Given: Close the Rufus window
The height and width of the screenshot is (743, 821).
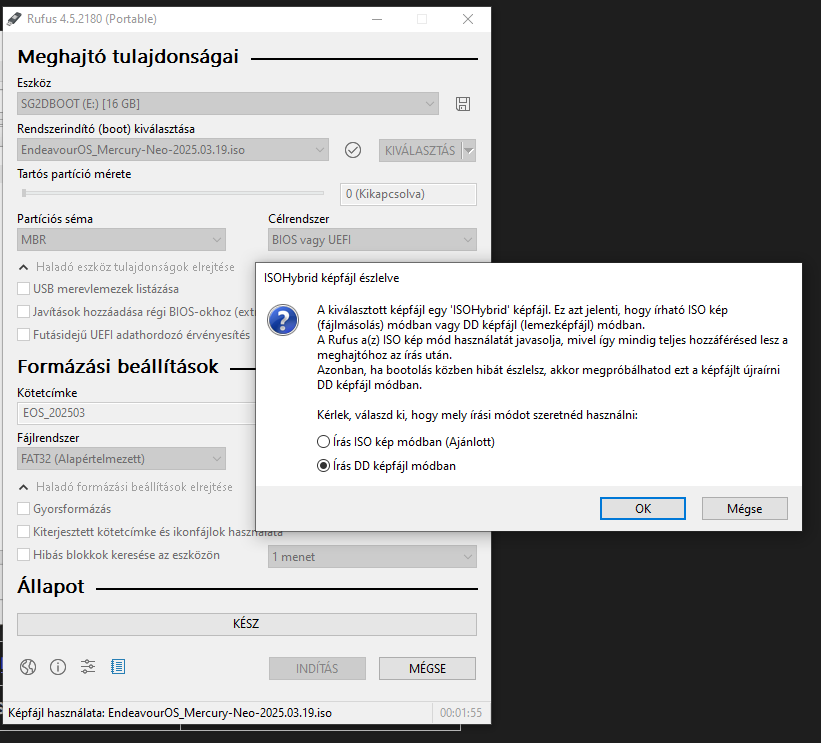Looking at the screenshot, I should [468, 19].
